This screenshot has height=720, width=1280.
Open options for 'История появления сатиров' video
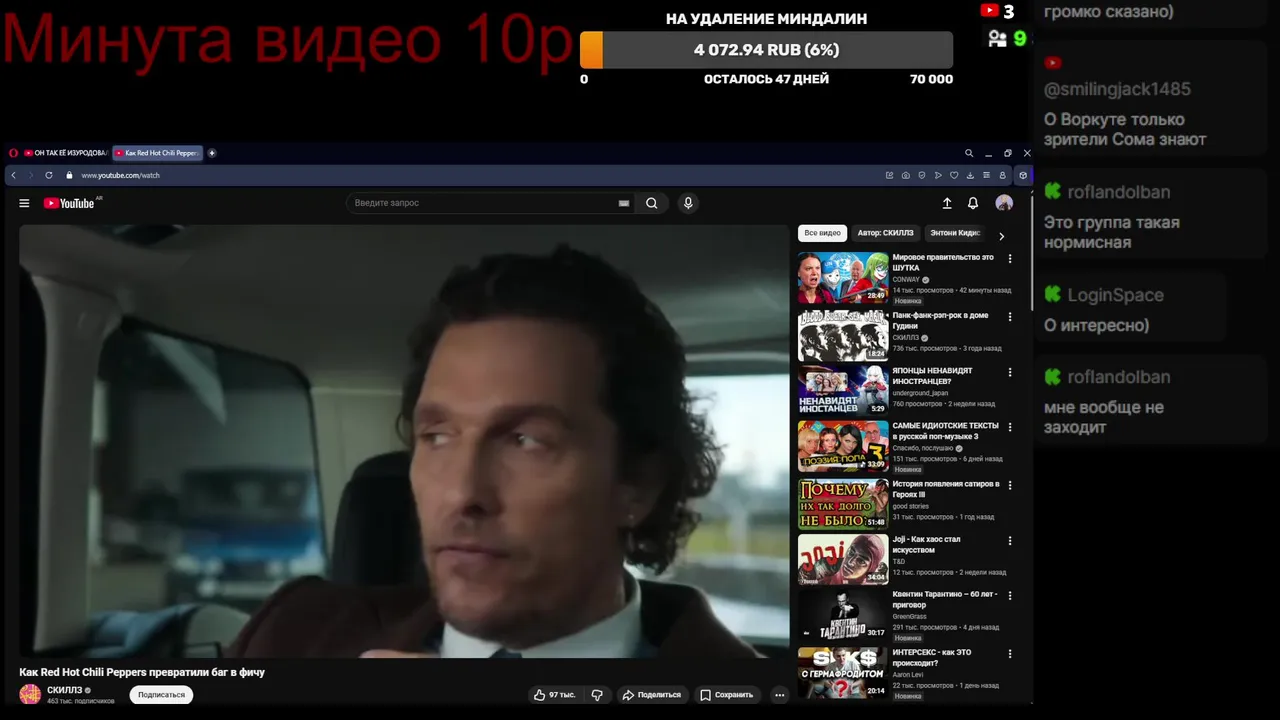(1010, 485)
